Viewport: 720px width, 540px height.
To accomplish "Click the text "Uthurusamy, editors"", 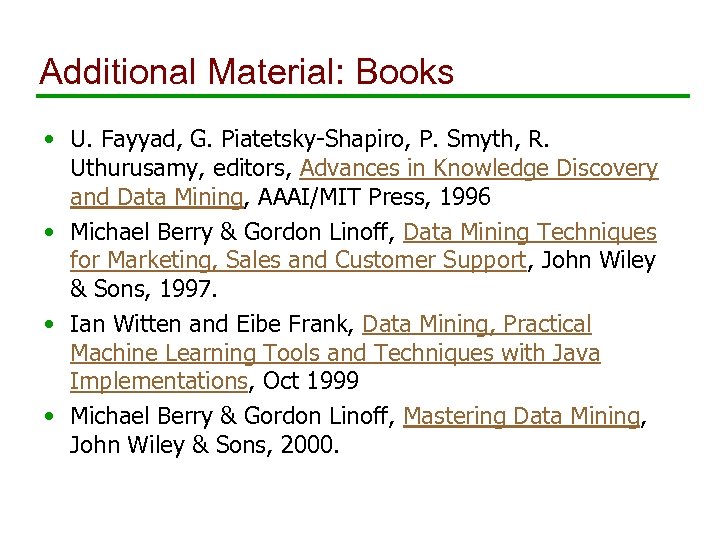I will (x=179, y=169).
